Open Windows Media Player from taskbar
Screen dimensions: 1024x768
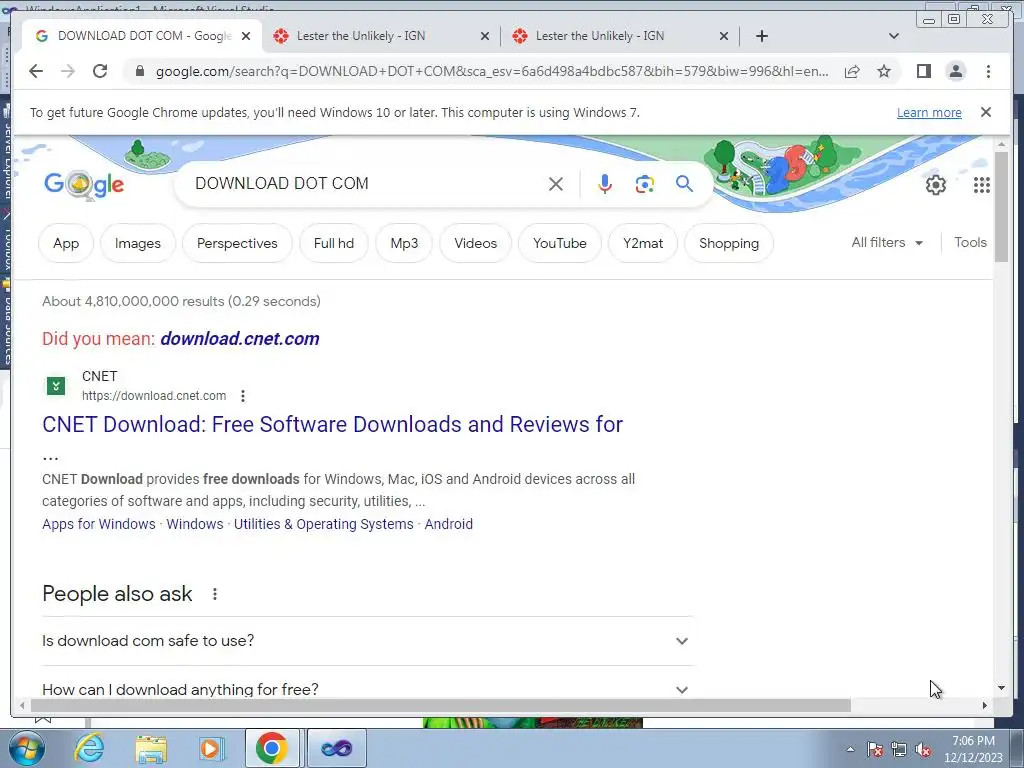[x=210, y=748]
